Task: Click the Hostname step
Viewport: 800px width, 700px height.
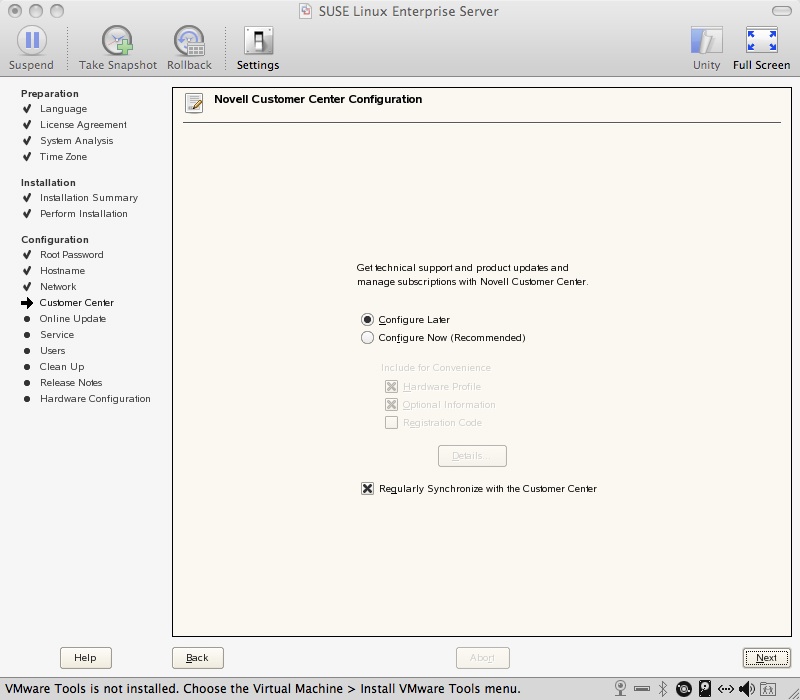Action: [62, 270]
